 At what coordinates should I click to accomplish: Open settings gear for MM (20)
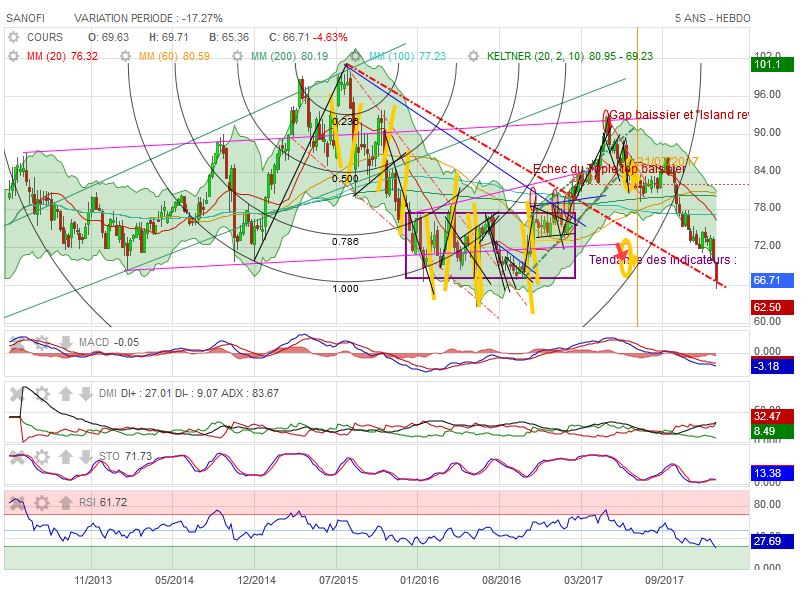tap(13, 56)
